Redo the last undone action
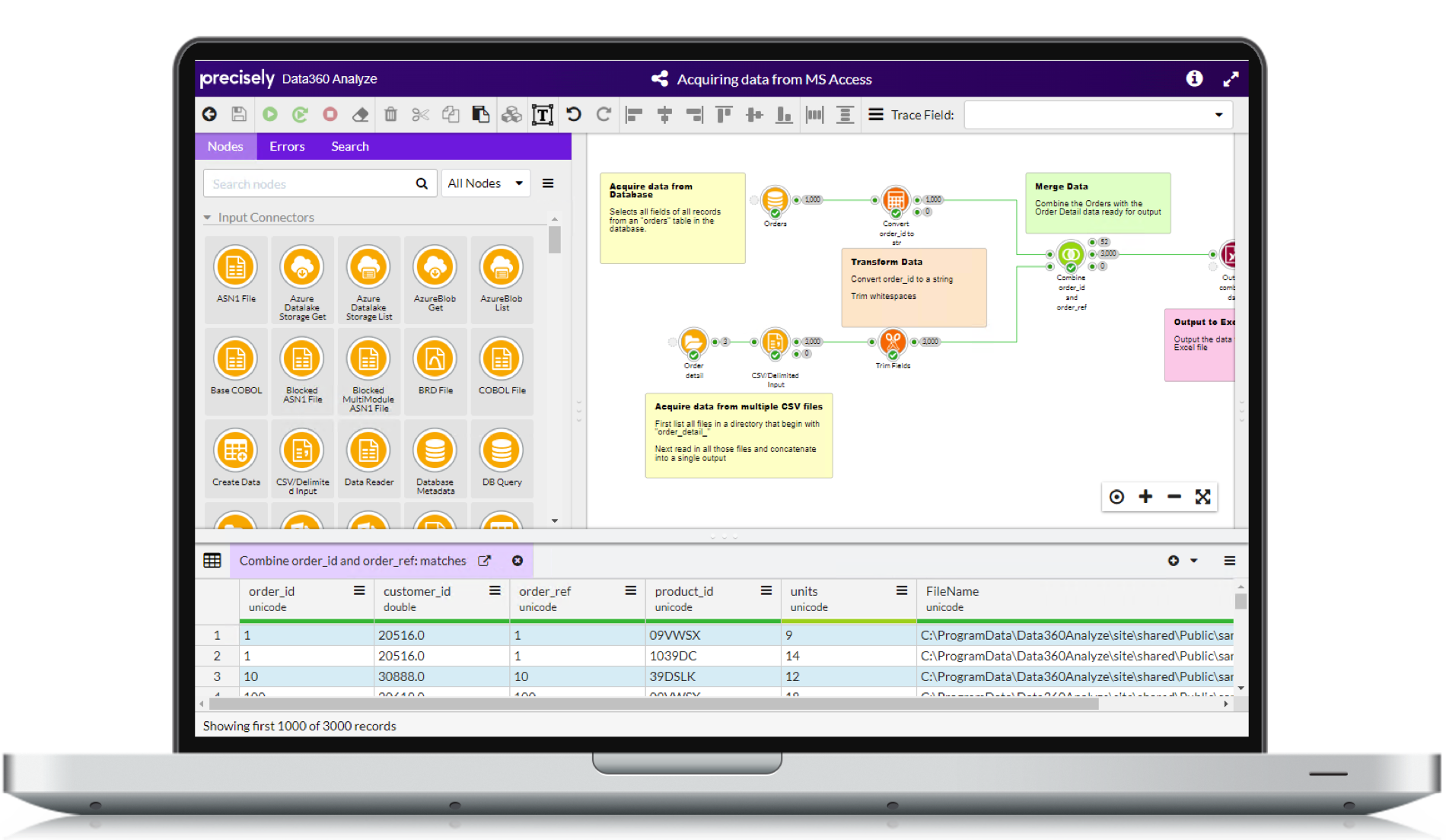Image resolution: width=1446 pixels, height=840 pixels. click(604, 114)
